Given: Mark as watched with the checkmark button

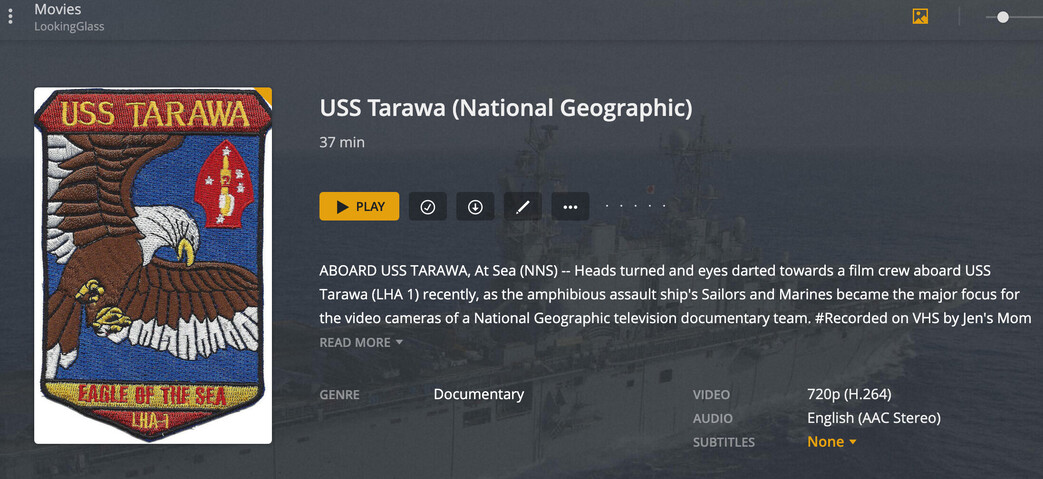Looking at the screenshot, I should [x=428, y=206].
